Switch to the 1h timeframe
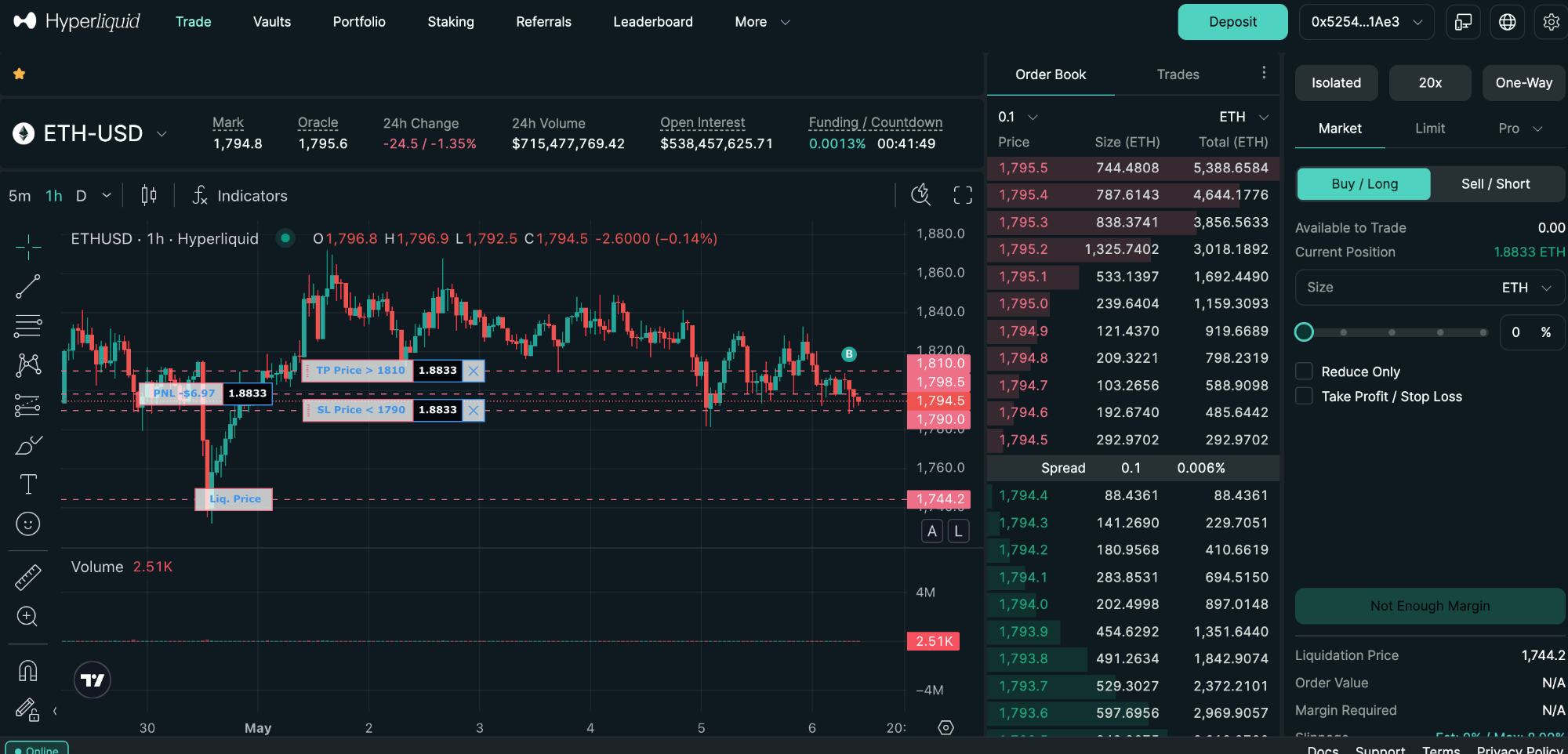This screenshot has width=1568, height=754. coord(54,196)
